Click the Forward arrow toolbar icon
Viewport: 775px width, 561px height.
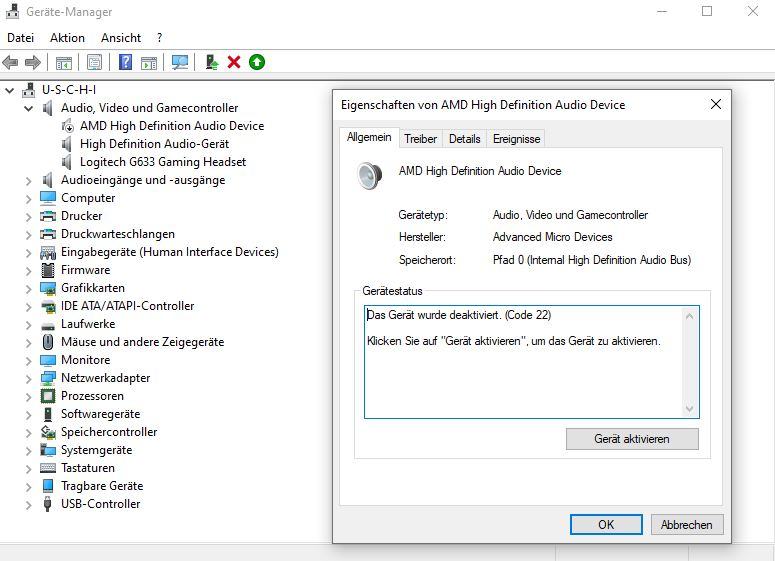[x=33, y=62]
